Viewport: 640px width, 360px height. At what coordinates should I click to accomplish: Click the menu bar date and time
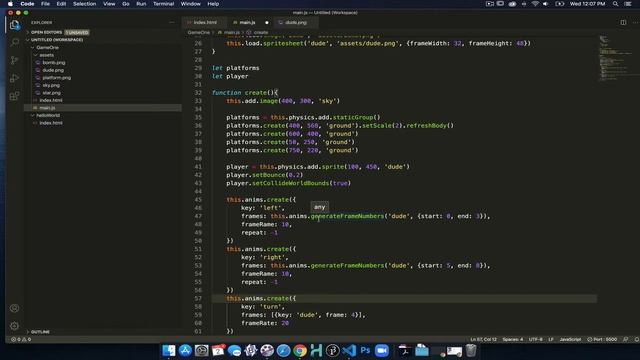(587, 4)
